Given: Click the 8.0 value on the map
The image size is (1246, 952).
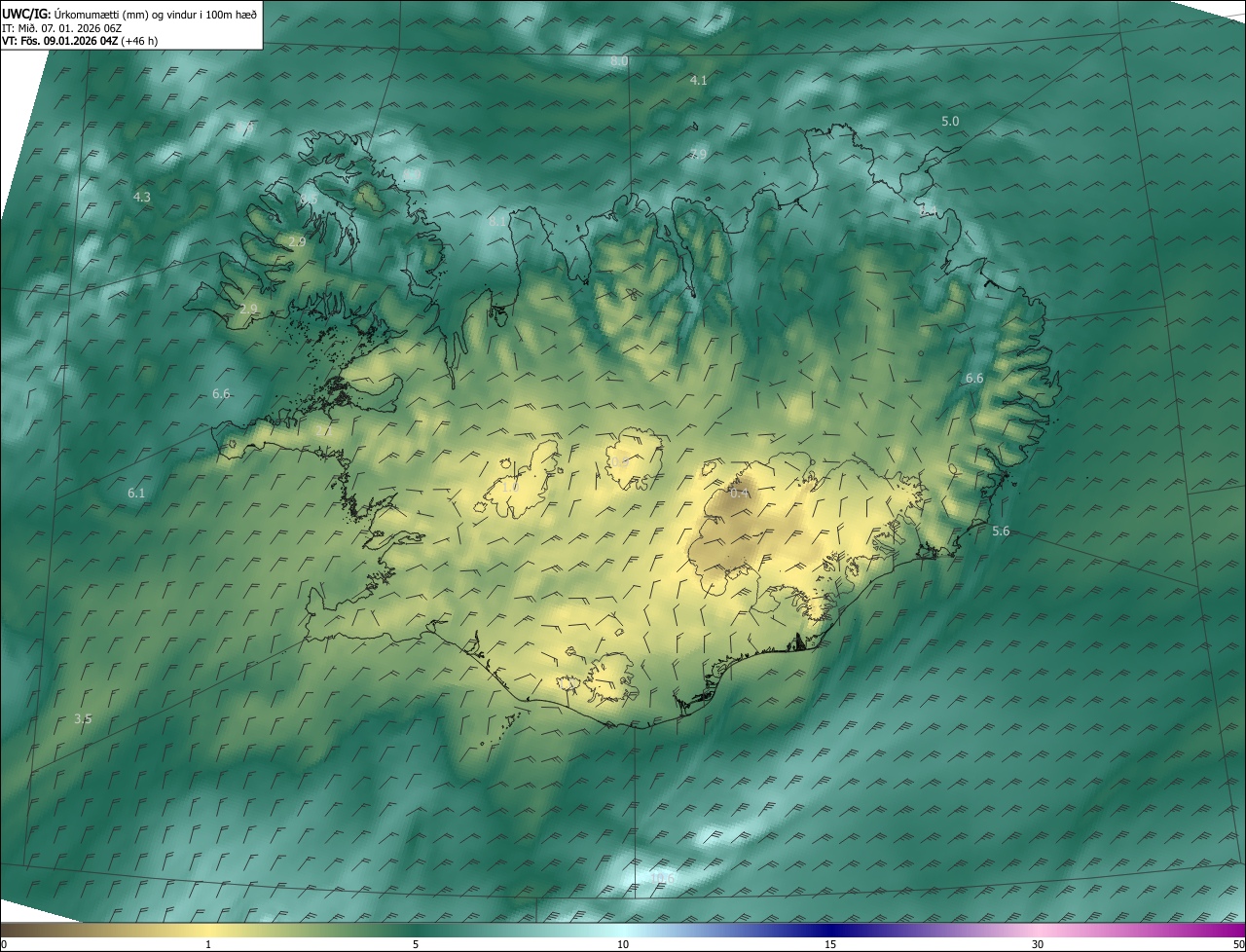Looking at the screenshot, I should click(x=619, y=61).
